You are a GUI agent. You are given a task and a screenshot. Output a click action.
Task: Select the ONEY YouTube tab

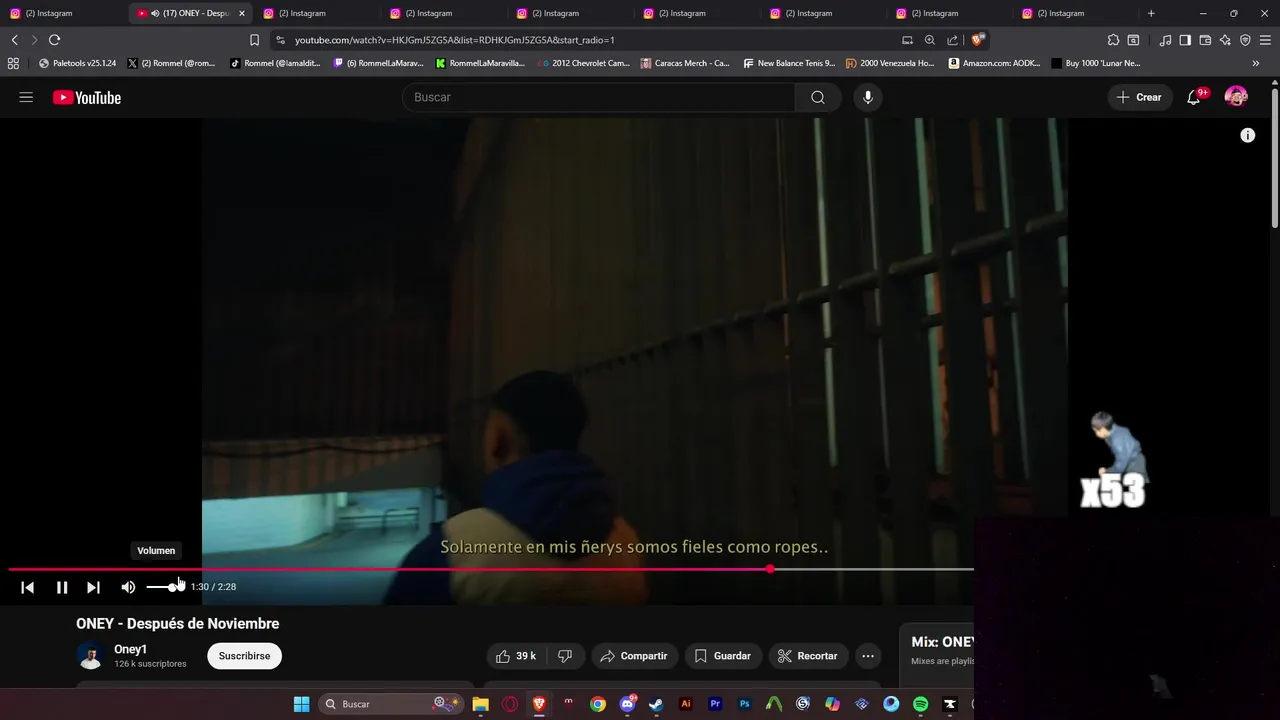pos(190,13)
